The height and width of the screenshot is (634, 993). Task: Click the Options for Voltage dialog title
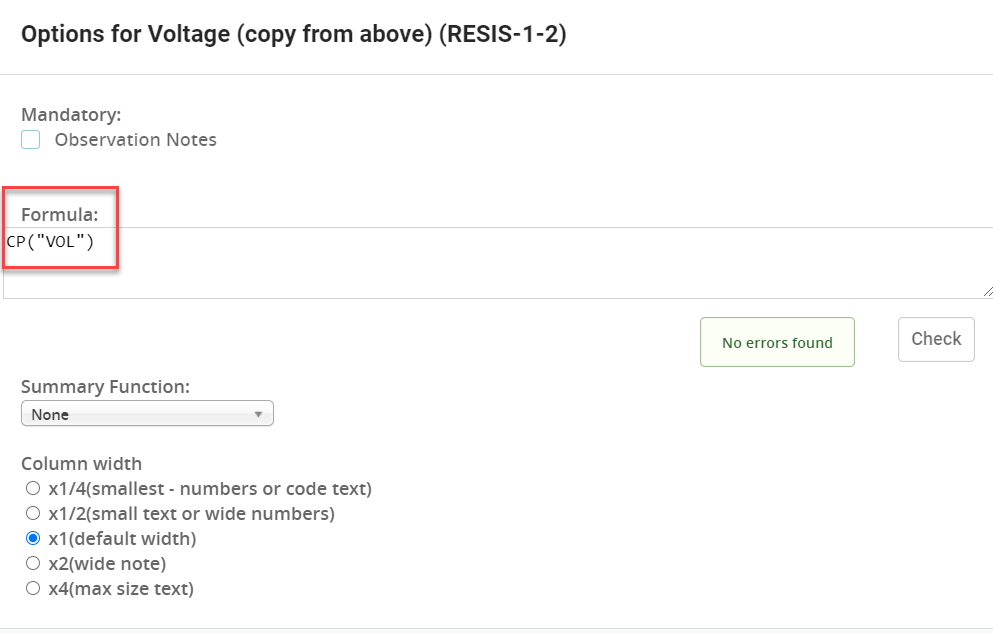294,34
